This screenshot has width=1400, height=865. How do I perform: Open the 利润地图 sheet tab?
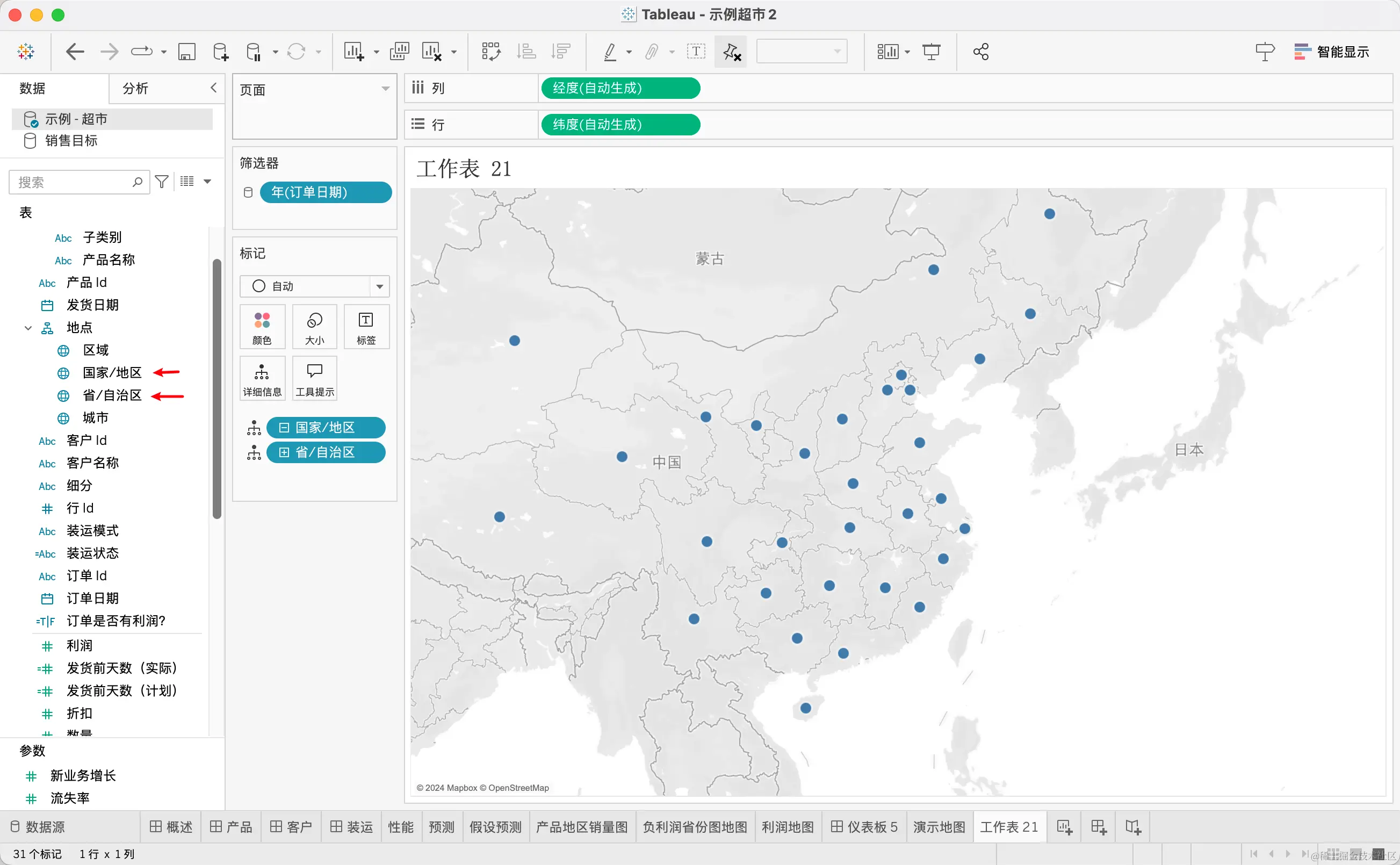787,826
